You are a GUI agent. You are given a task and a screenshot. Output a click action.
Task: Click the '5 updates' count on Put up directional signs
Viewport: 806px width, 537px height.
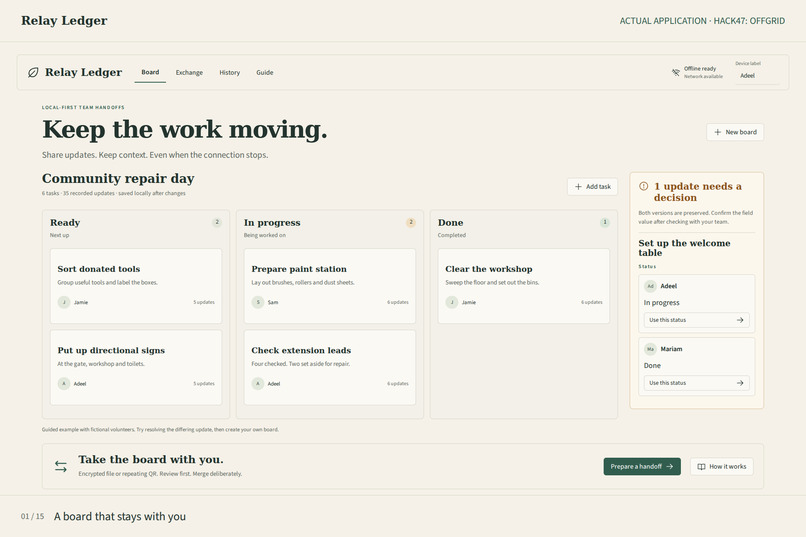point(204,383)
